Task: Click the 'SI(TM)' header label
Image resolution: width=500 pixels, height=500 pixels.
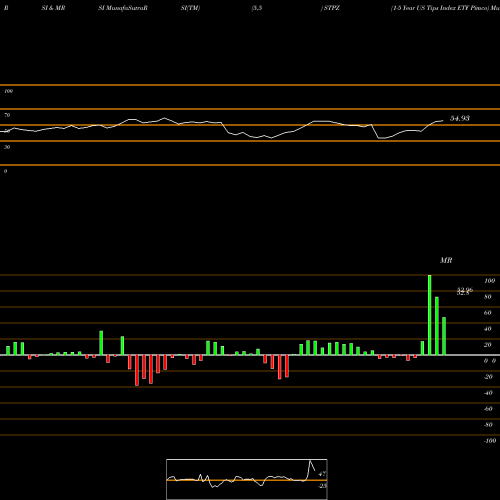Action: pyautogui.click(x=190, y=8)
